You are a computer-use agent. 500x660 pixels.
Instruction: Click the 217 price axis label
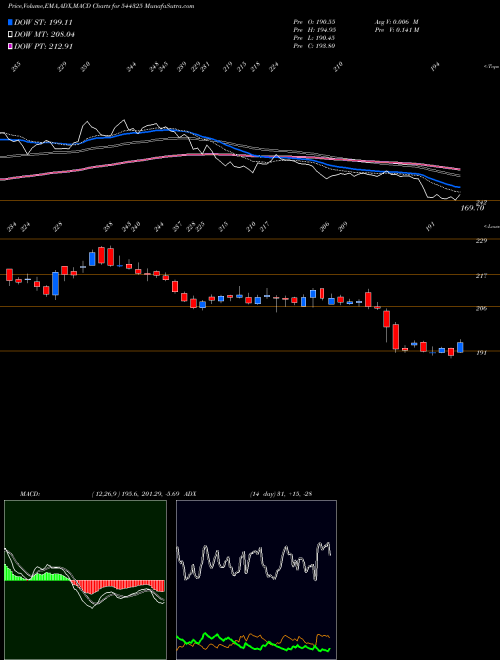click(x=481, y=276)
